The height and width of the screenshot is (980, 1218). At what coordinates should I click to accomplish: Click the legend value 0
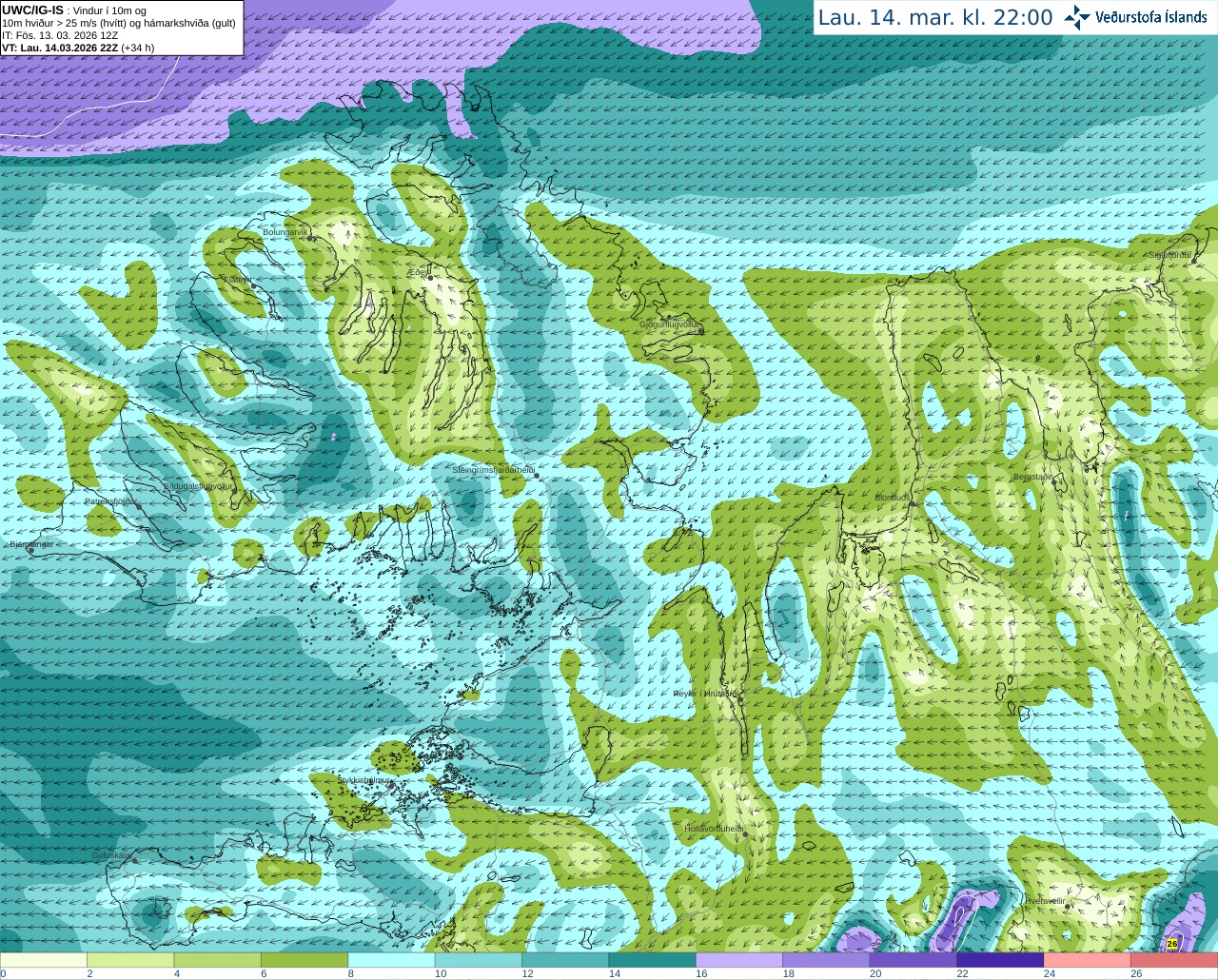[3, 974]
